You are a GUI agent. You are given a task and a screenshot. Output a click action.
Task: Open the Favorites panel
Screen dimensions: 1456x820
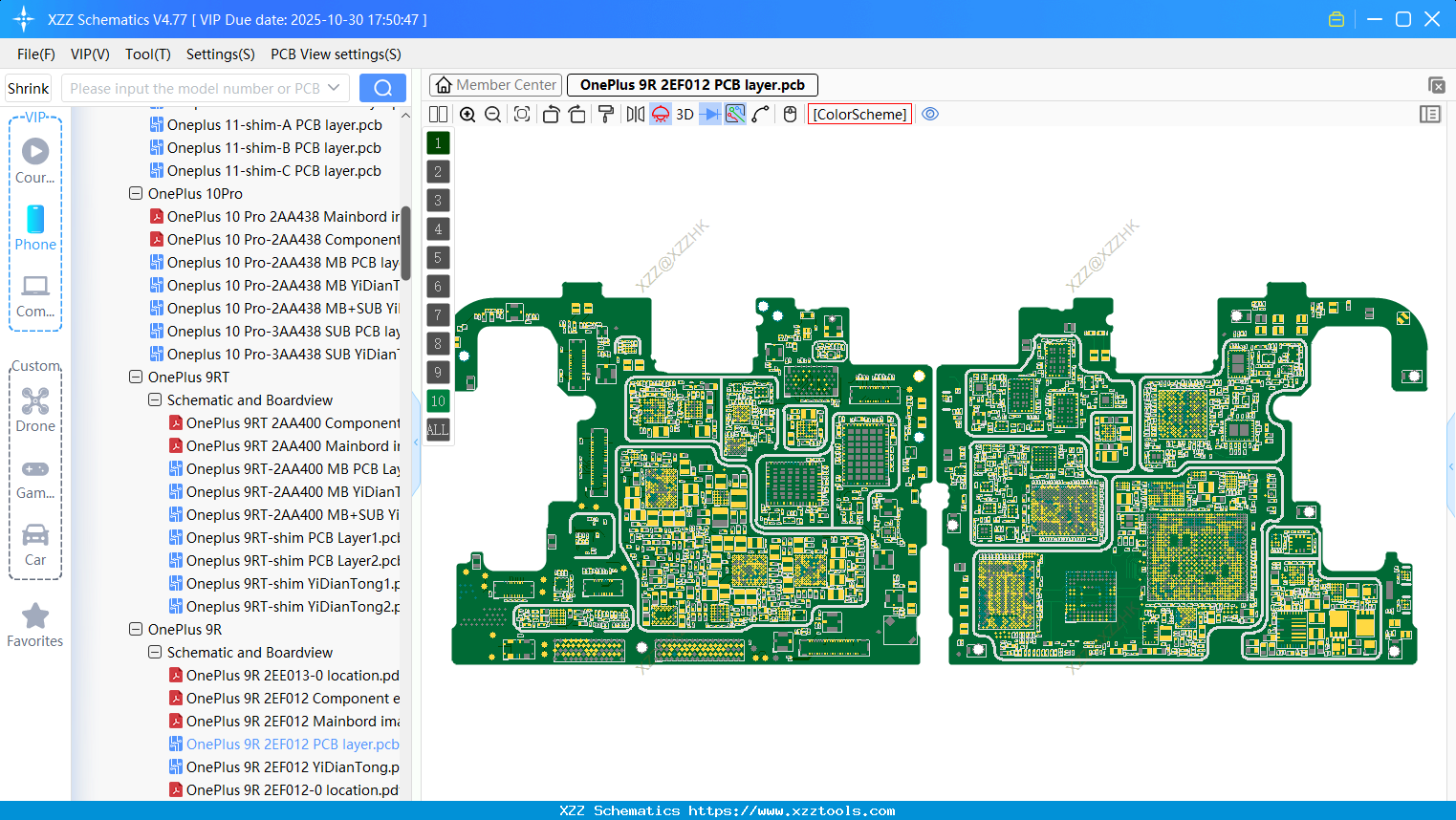click(x=35, y=623)
